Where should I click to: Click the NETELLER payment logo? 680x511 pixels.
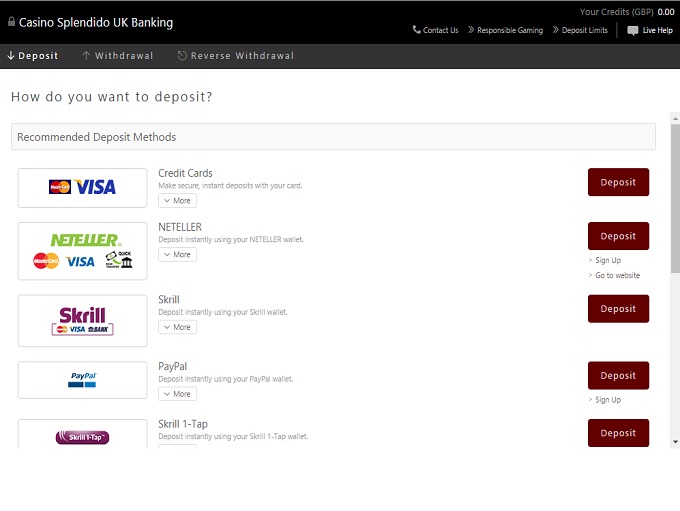coord(82,251)
